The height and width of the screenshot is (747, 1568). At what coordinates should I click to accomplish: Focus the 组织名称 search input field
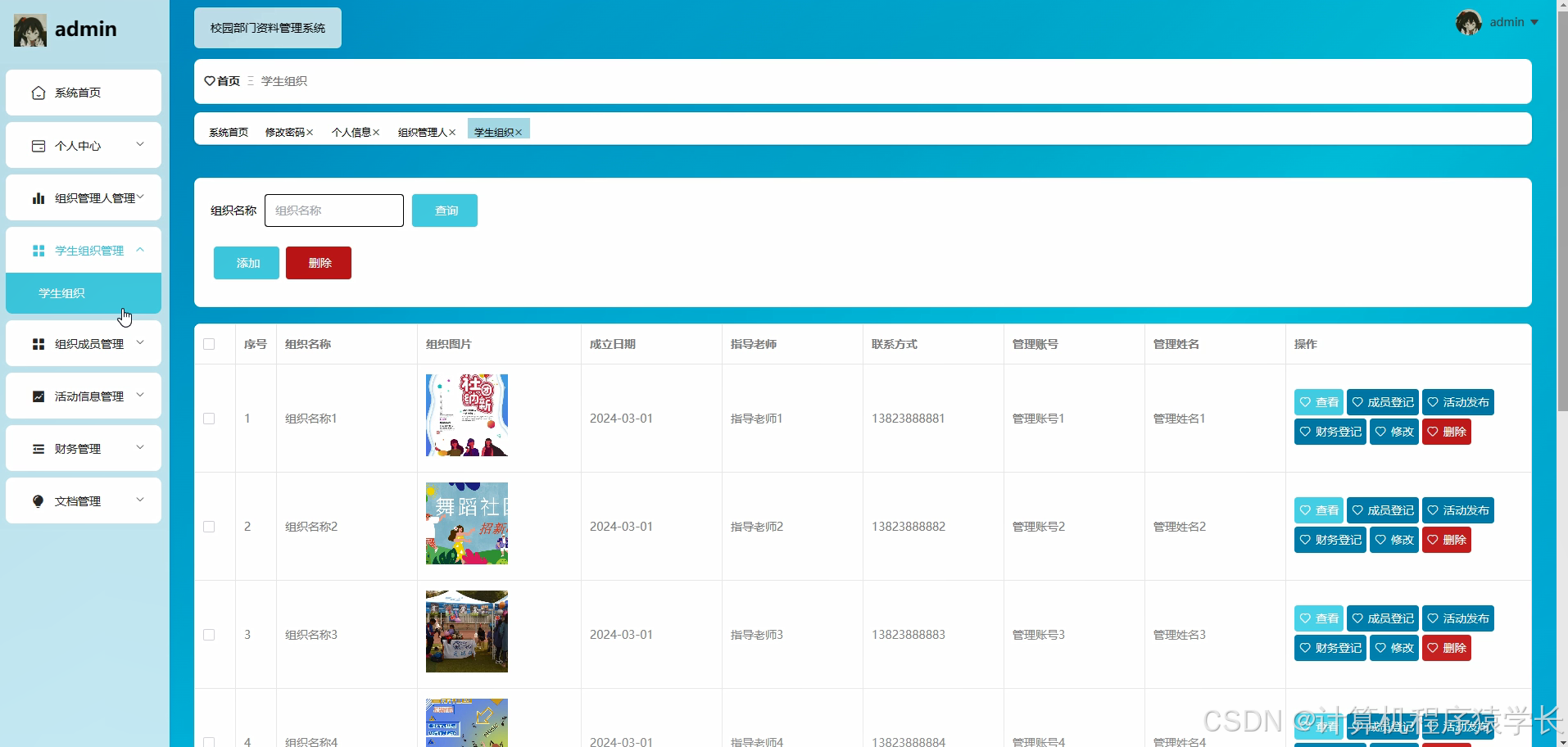point(334,211)
